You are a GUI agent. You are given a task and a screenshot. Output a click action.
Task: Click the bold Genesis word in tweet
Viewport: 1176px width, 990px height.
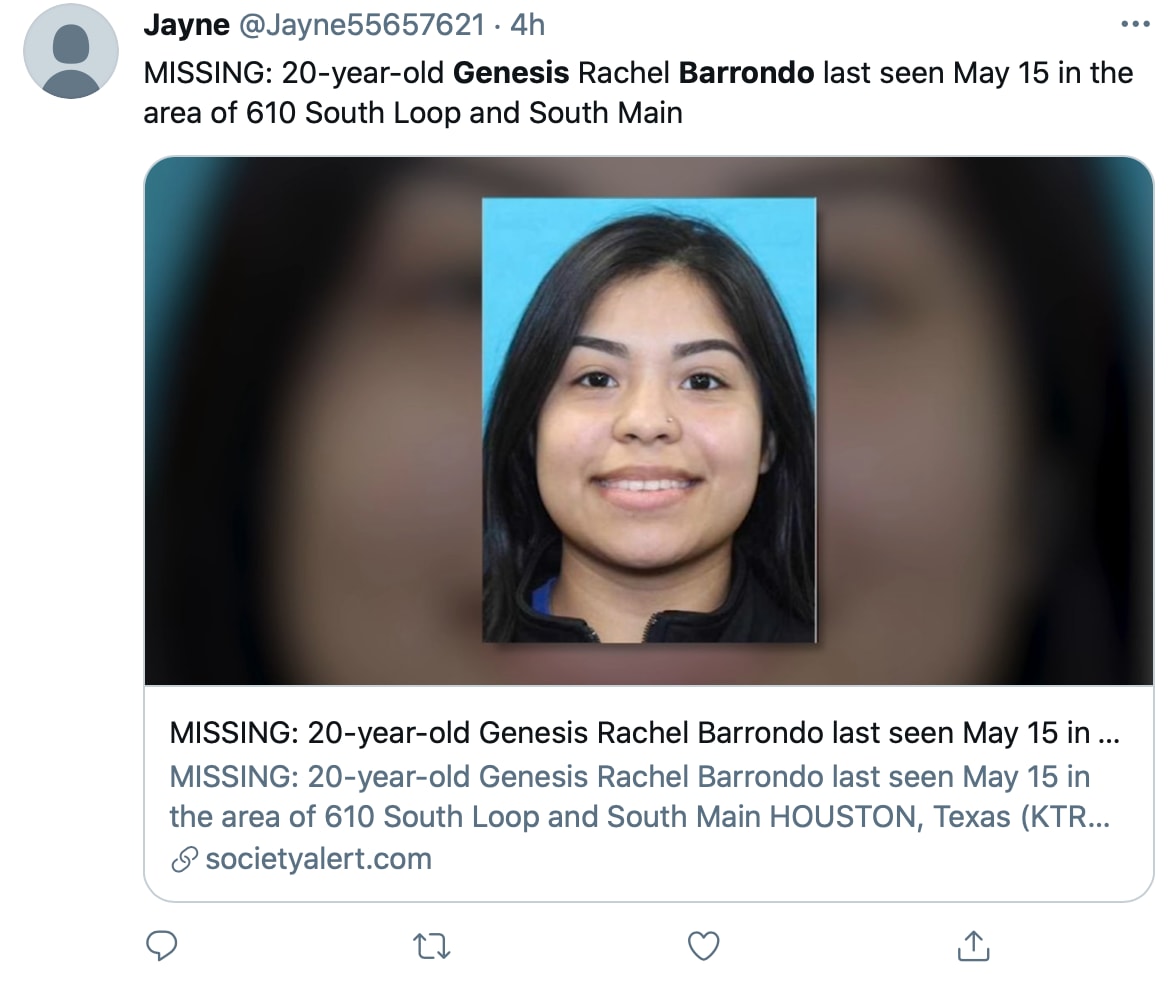click(511, 73)
